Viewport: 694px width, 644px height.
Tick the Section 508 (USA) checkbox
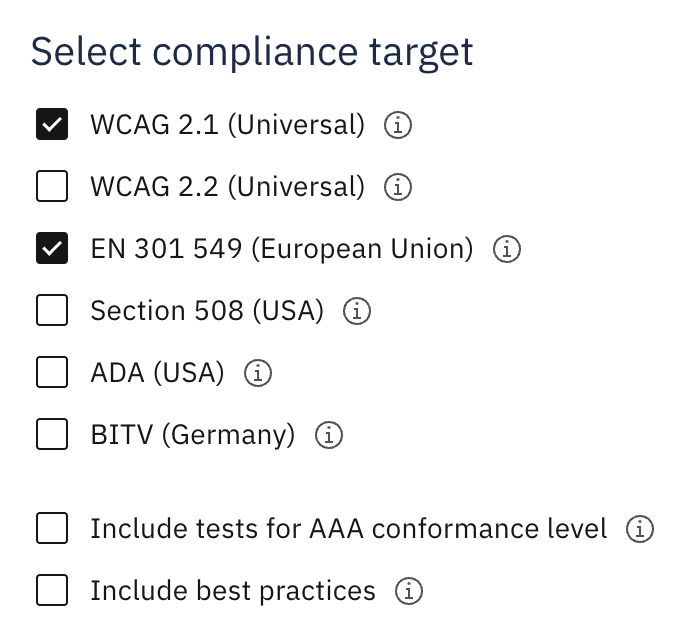pos(52,310)
